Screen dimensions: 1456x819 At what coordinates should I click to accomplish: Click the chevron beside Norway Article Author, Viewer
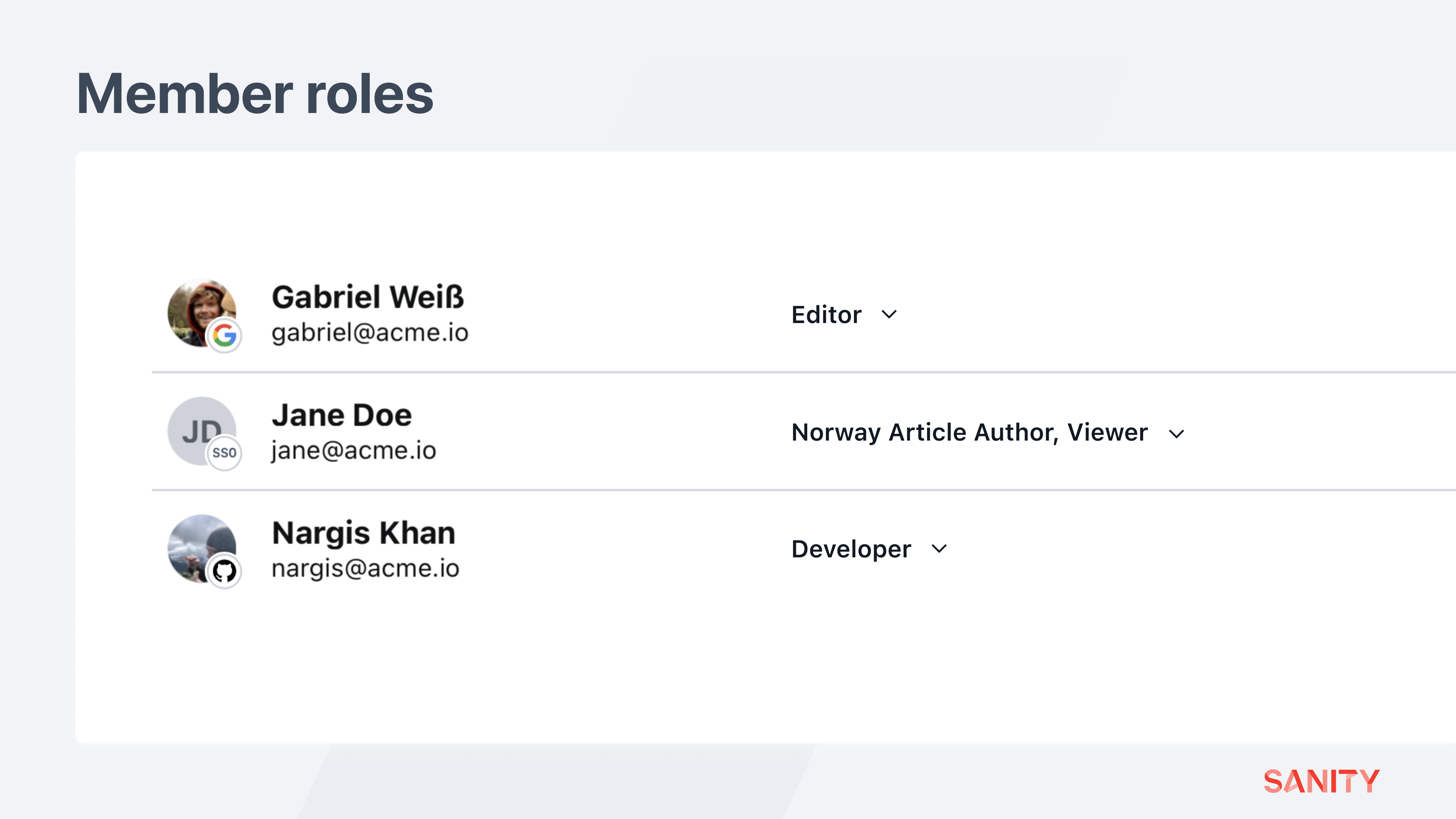click(x=1176, y=433)
